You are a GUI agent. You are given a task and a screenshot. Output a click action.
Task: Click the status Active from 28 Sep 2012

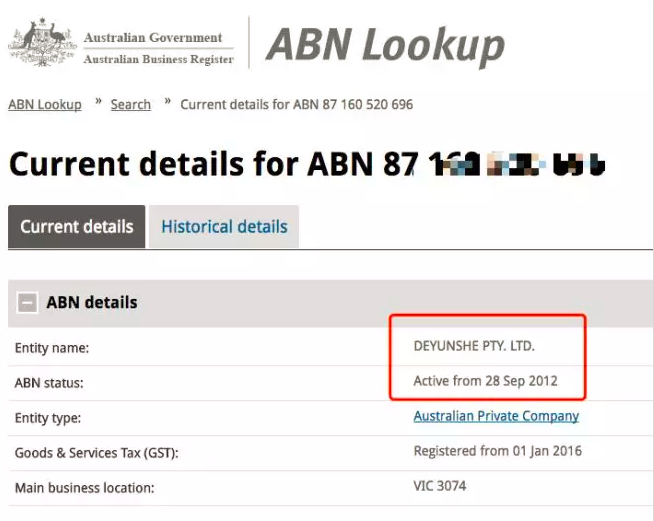[485, 381]
